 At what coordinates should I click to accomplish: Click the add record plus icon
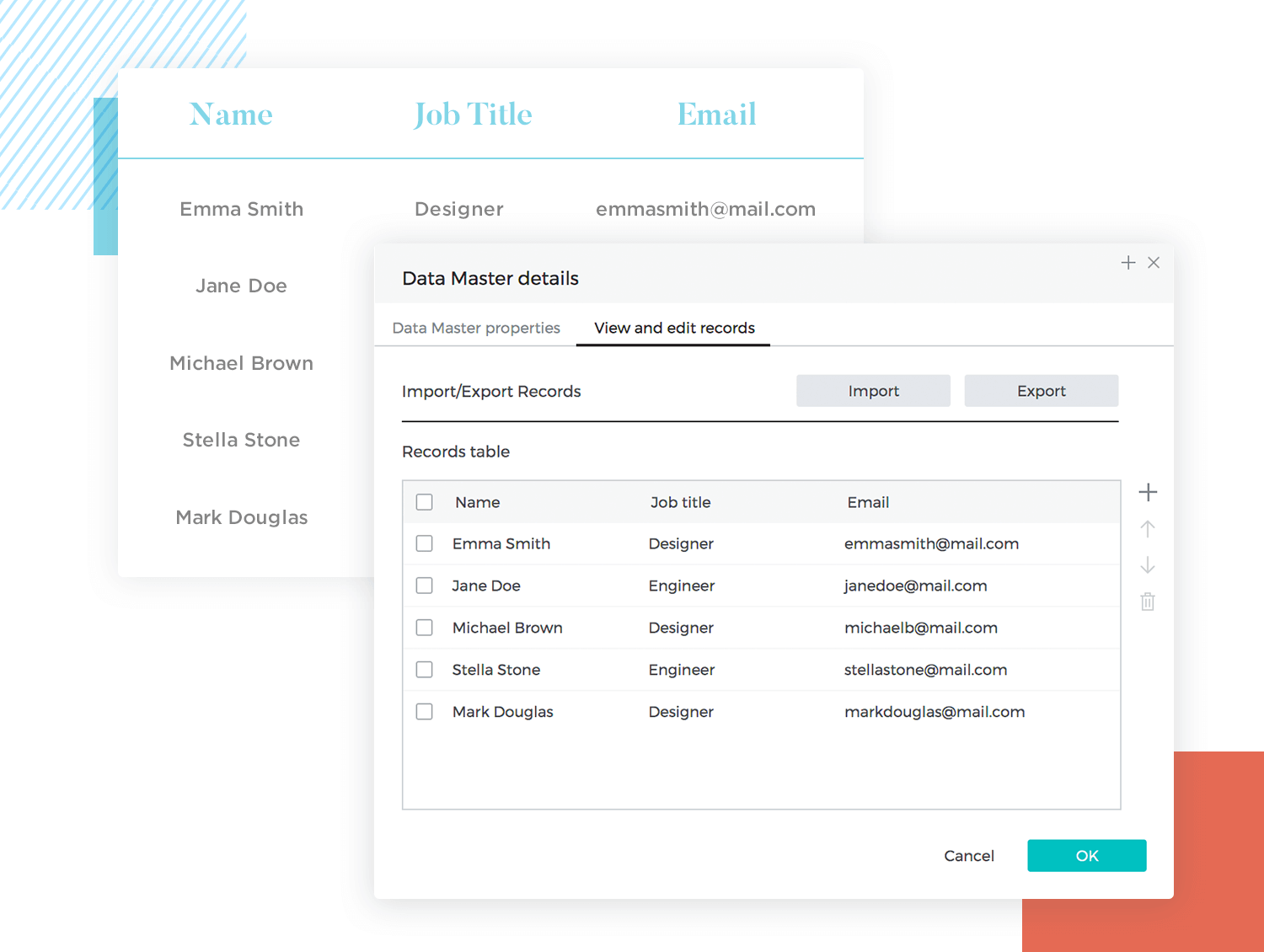click(x=1148, y=492)
